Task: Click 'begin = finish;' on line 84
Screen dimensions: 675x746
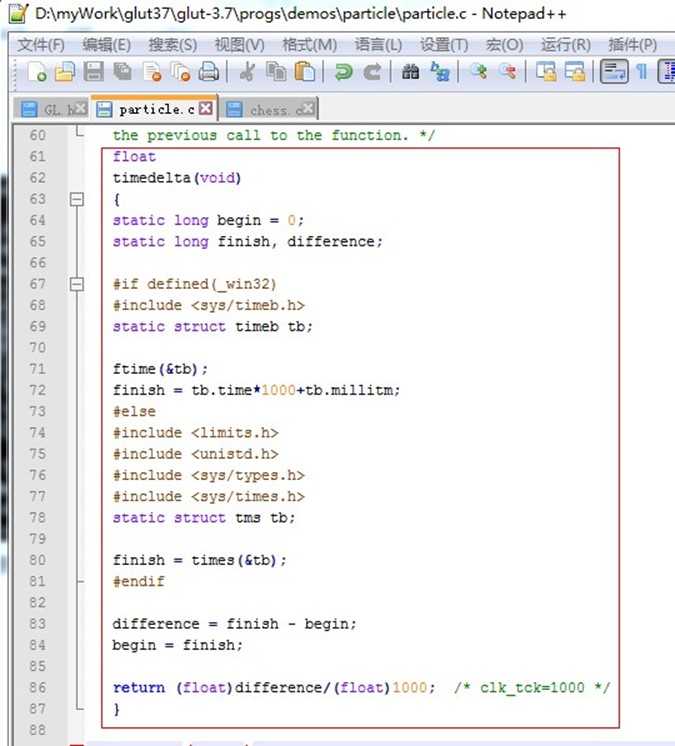Action: pos(177,645)
